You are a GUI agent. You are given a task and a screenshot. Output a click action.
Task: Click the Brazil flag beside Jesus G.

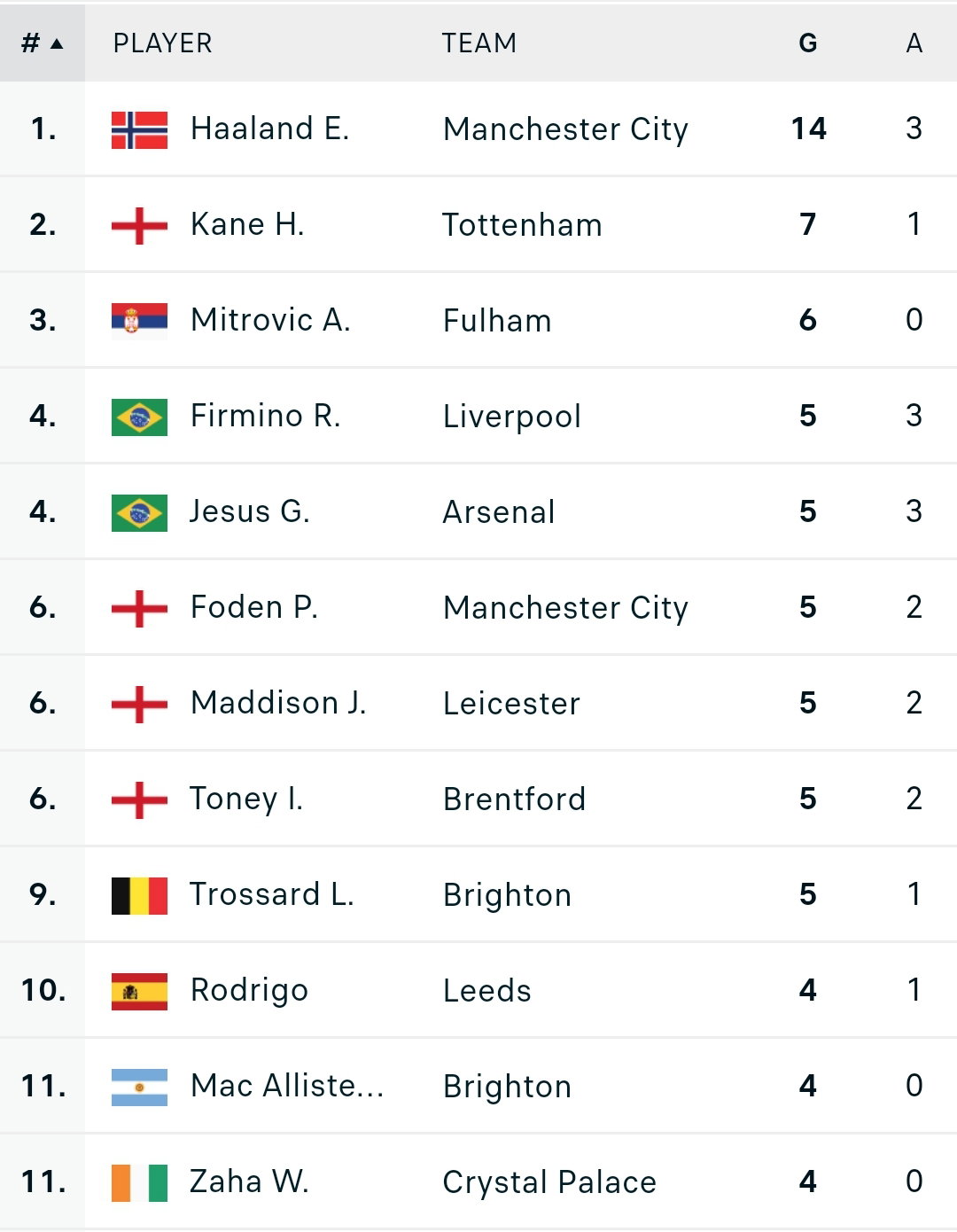[x=139, y=512]
